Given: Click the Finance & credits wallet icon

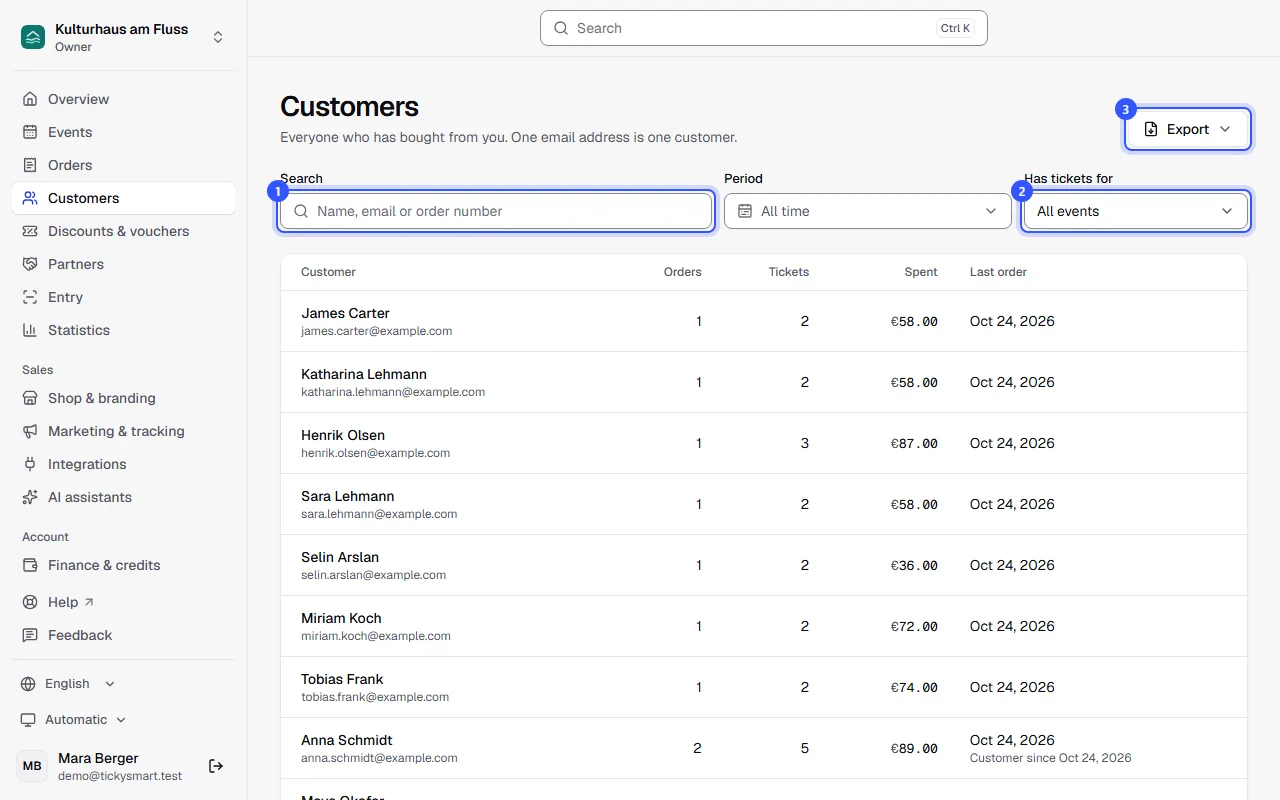Looking at the screenshot, I should (30, 565).
